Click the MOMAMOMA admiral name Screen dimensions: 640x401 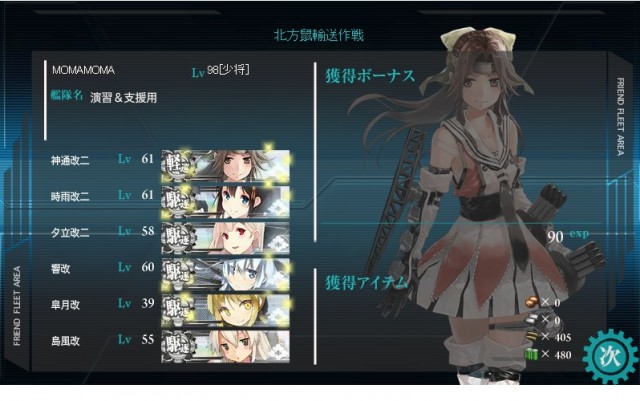[x=83, y=70]
